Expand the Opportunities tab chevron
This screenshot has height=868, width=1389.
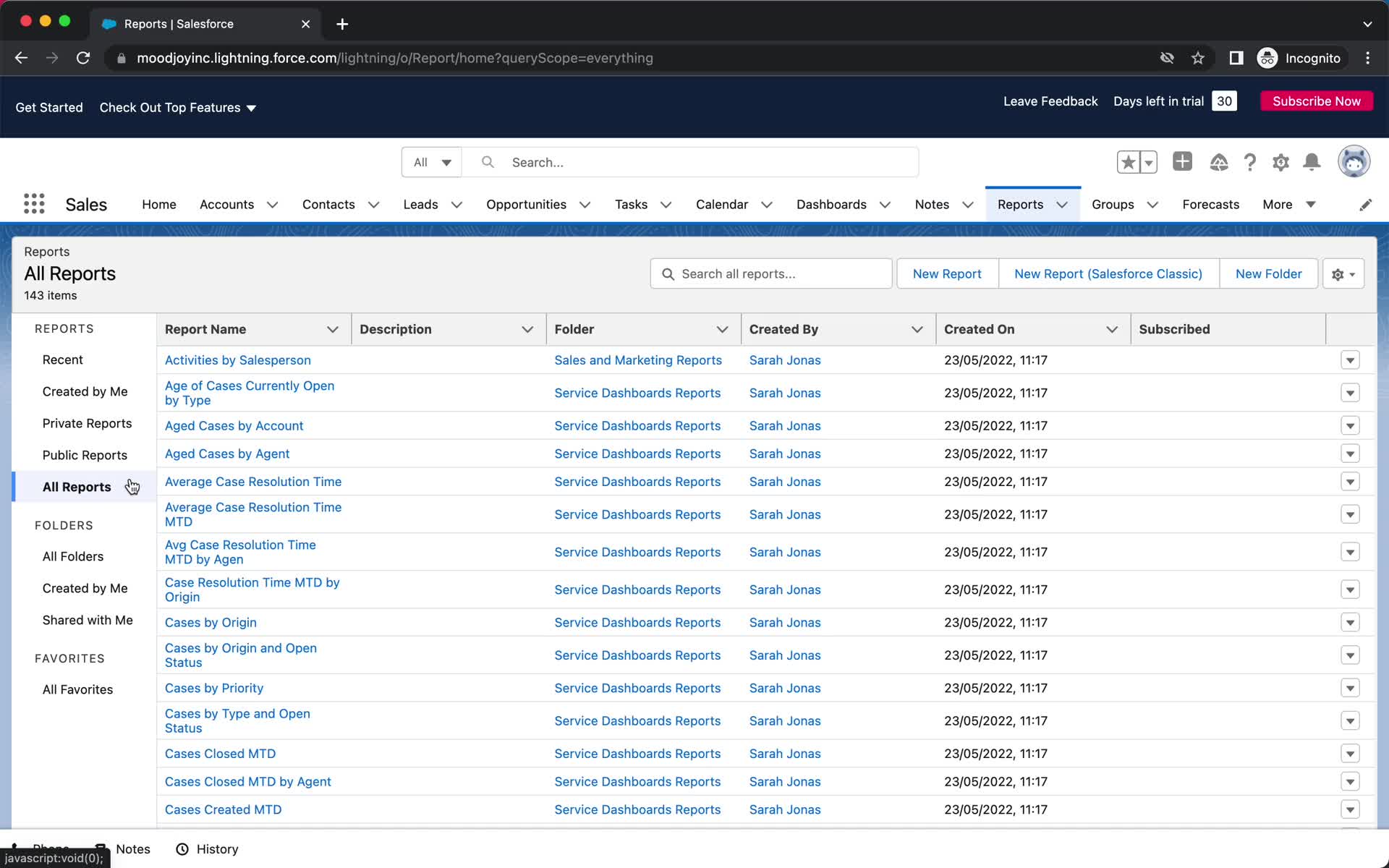[585, 205]
